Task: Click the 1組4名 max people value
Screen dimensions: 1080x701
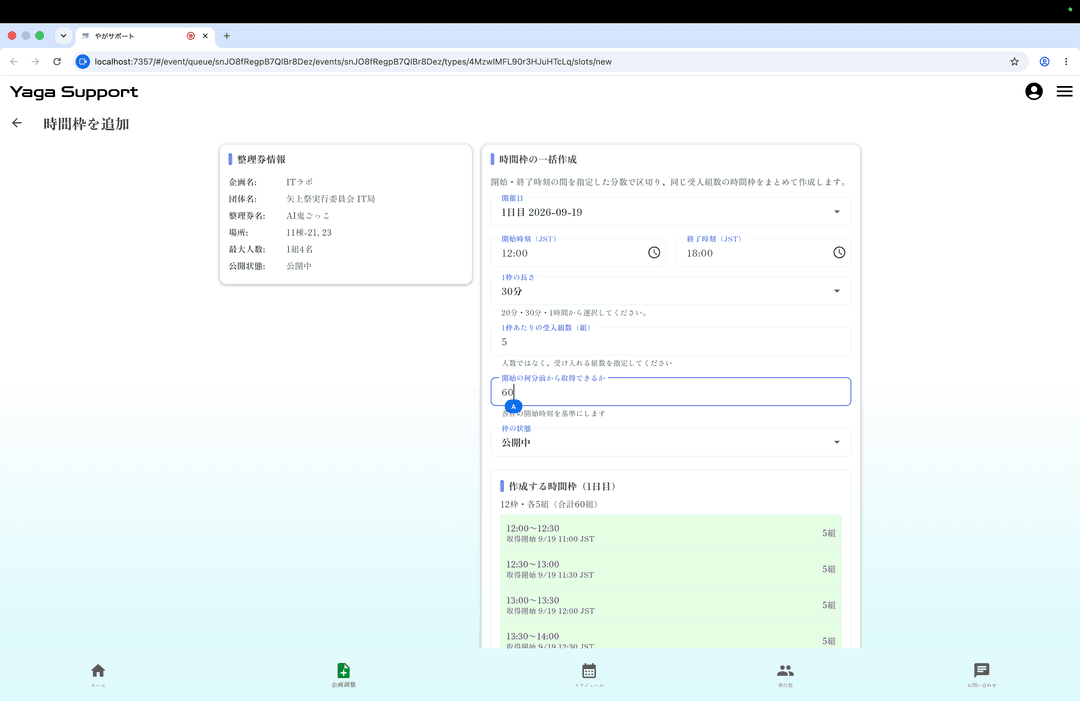Action: point(300,249)
